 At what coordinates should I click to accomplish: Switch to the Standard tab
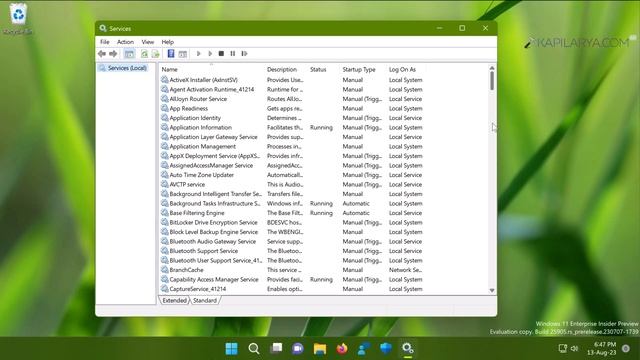[205, 300]
